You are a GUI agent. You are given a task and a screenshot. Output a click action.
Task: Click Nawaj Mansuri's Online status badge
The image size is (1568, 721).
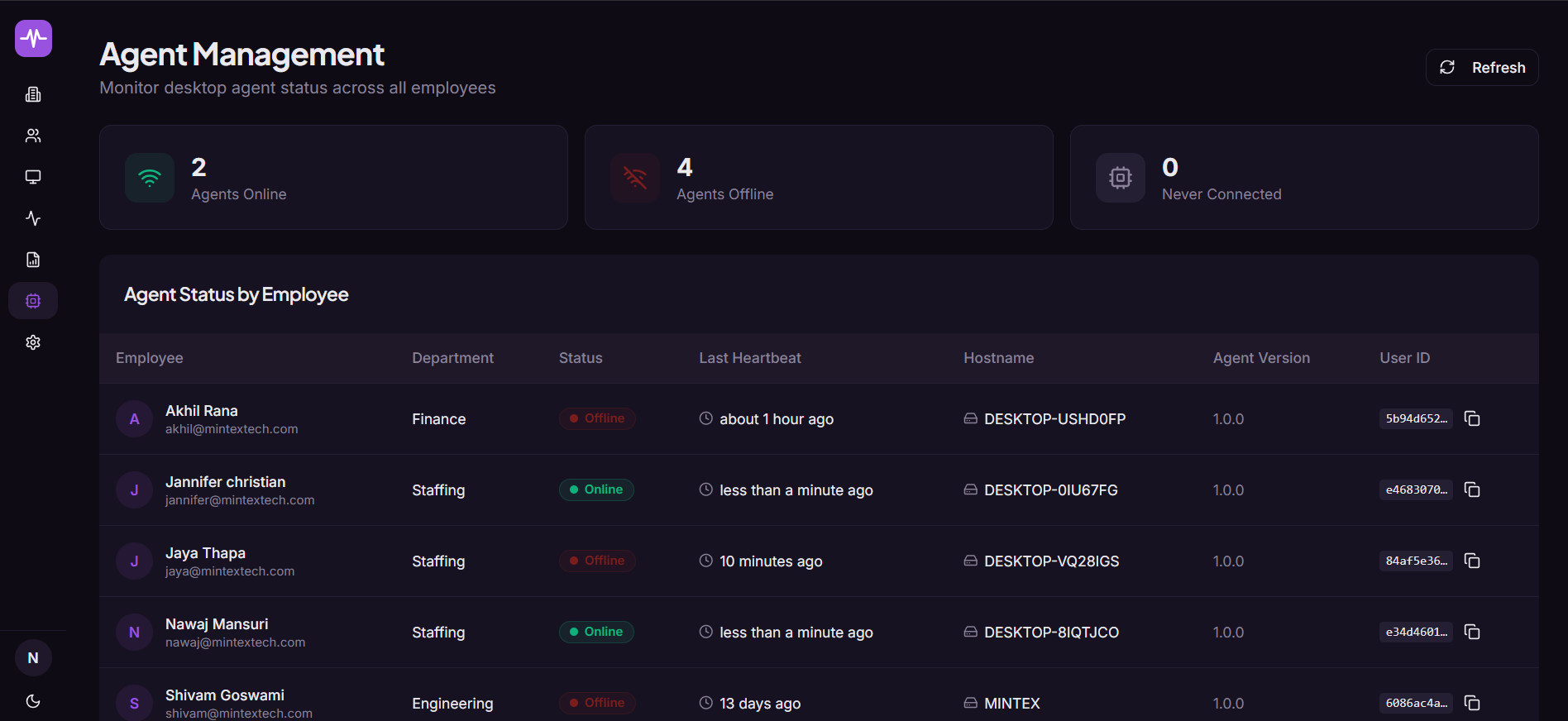coord(596,632)
